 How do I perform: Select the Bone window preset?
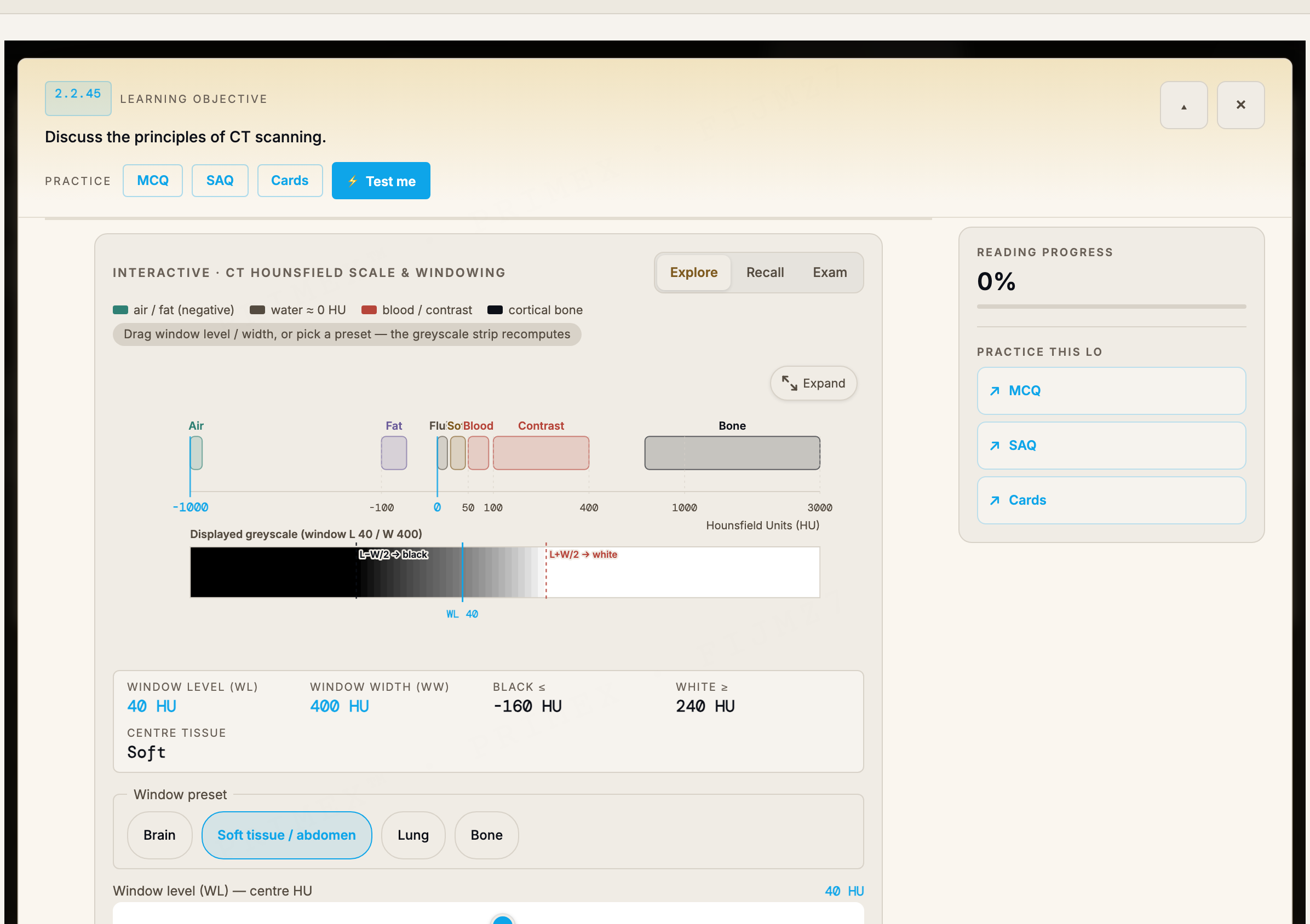click(x=487, y=835)
